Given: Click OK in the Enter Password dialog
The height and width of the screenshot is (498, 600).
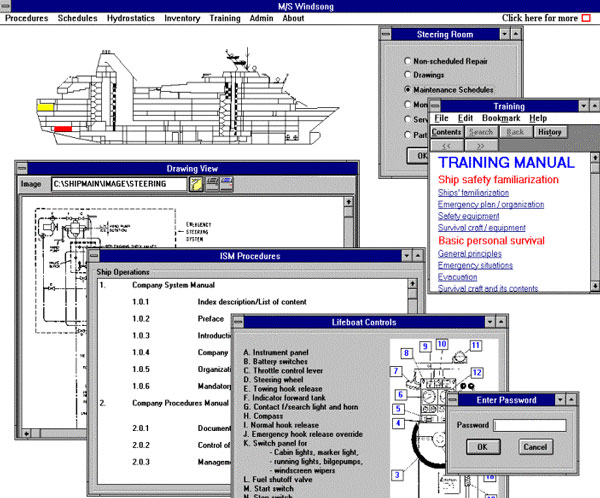Looking at the screenshot, I should point(483,447).
